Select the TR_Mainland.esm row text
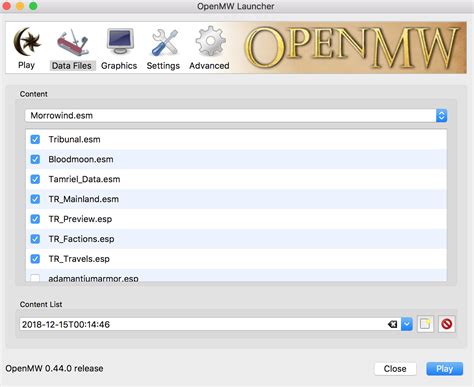474x387 pixels. coord(84,199)
